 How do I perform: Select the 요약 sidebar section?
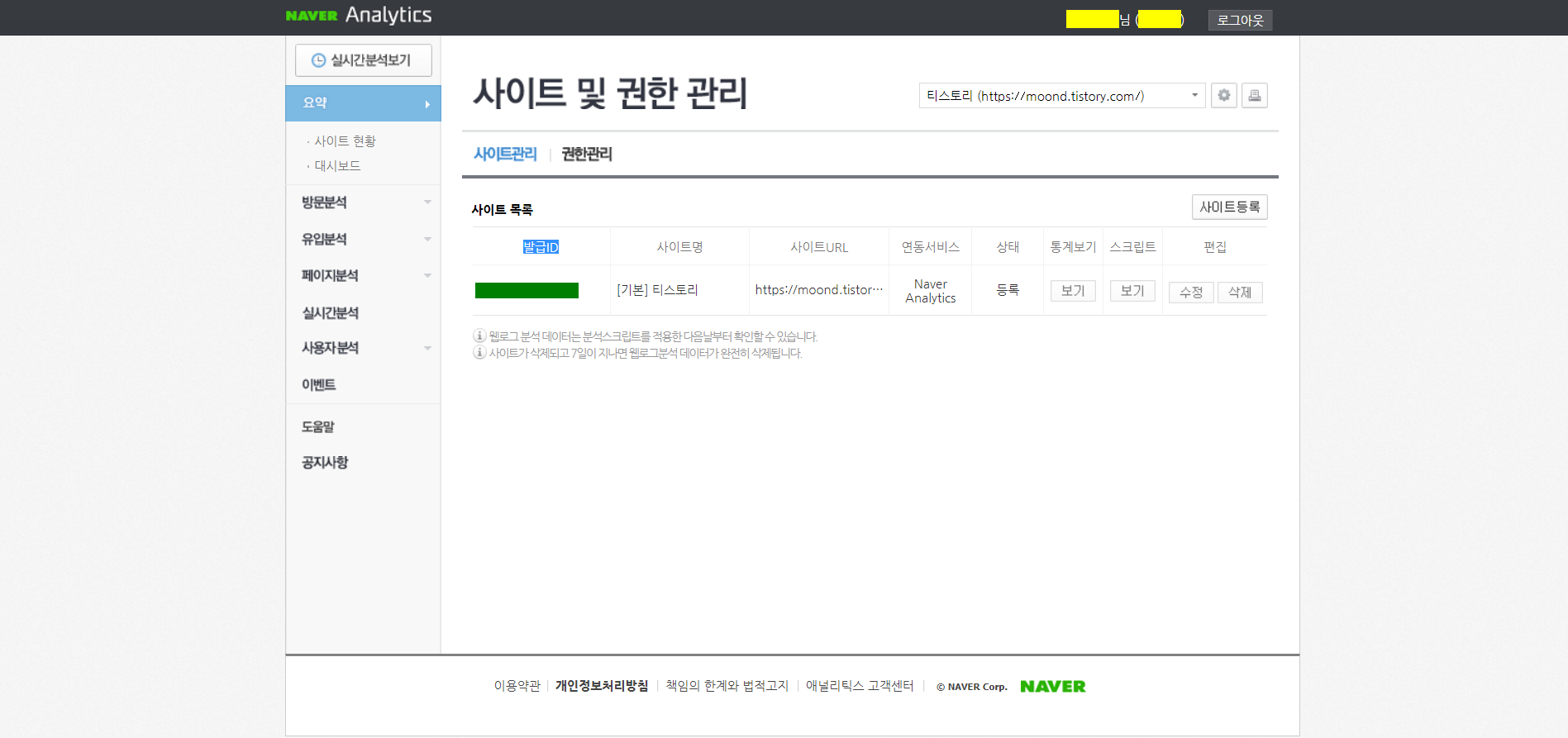tap(364, 103)
